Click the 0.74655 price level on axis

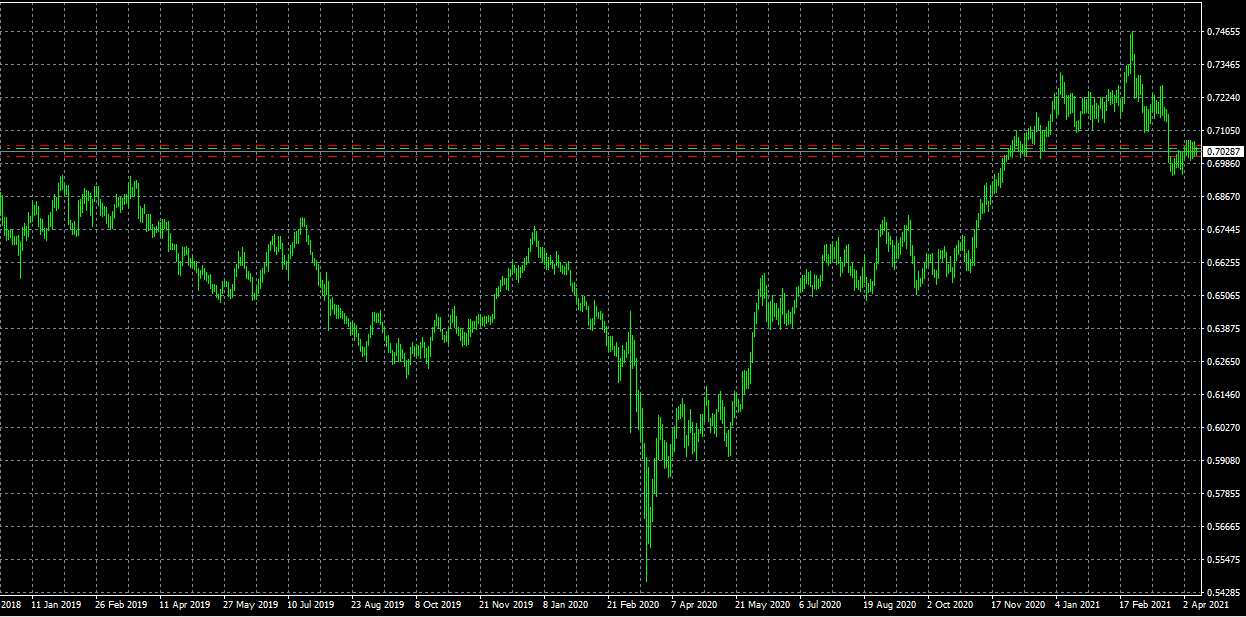(1223, 32)
